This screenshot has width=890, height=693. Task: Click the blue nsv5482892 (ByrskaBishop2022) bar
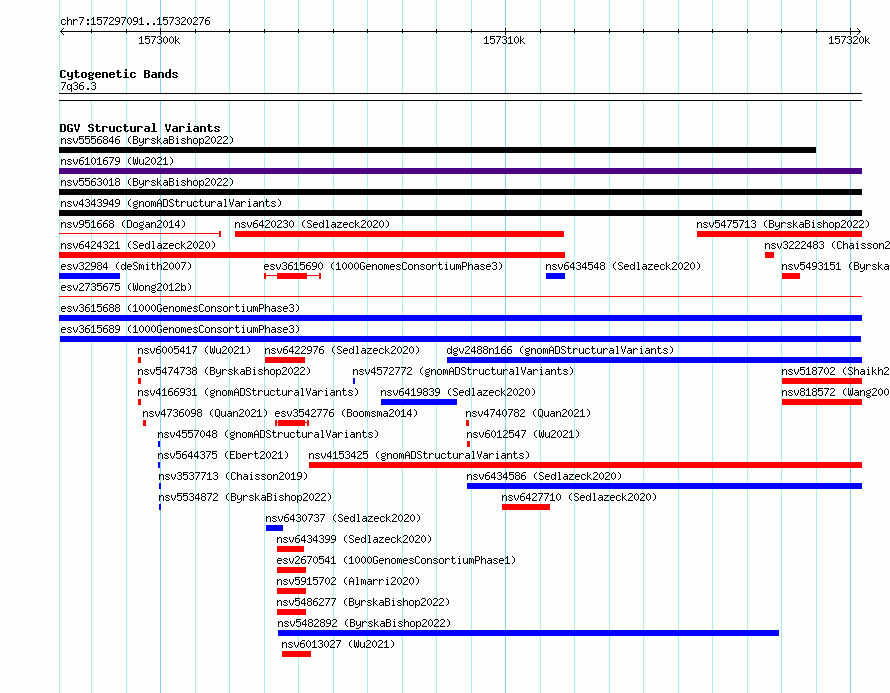[x=528, y=633]
